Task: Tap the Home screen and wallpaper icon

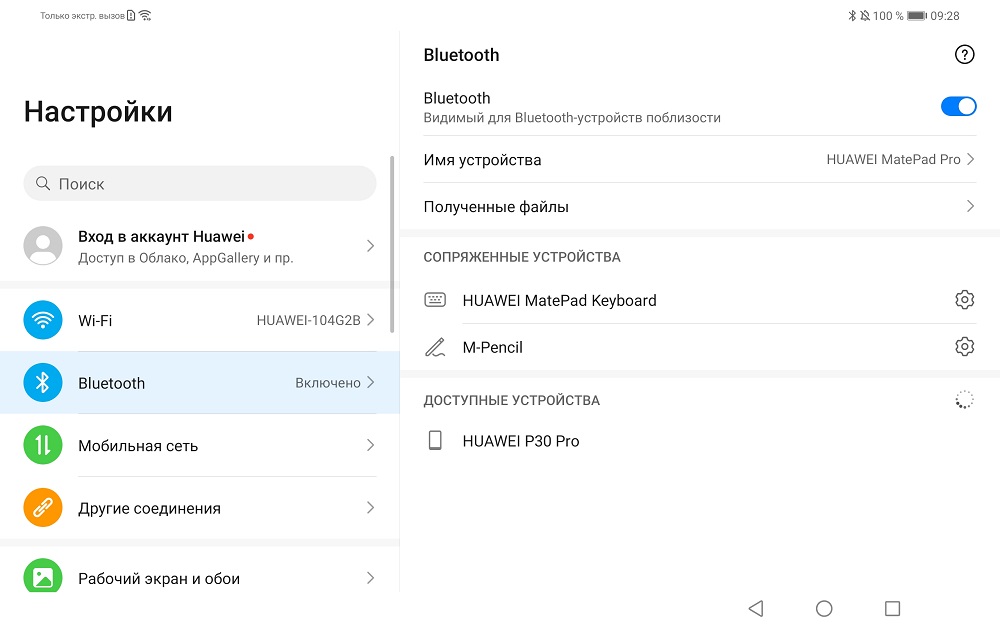Action: point(43,576)
